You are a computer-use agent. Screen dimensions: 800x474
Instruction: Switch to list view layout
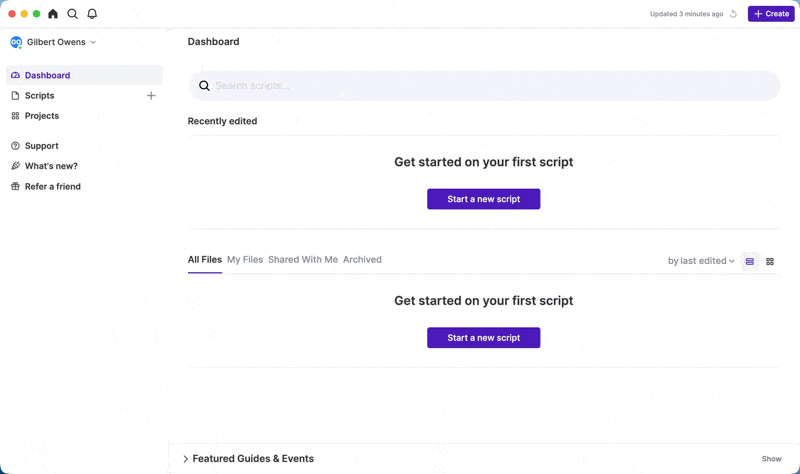tap(749, 261)
